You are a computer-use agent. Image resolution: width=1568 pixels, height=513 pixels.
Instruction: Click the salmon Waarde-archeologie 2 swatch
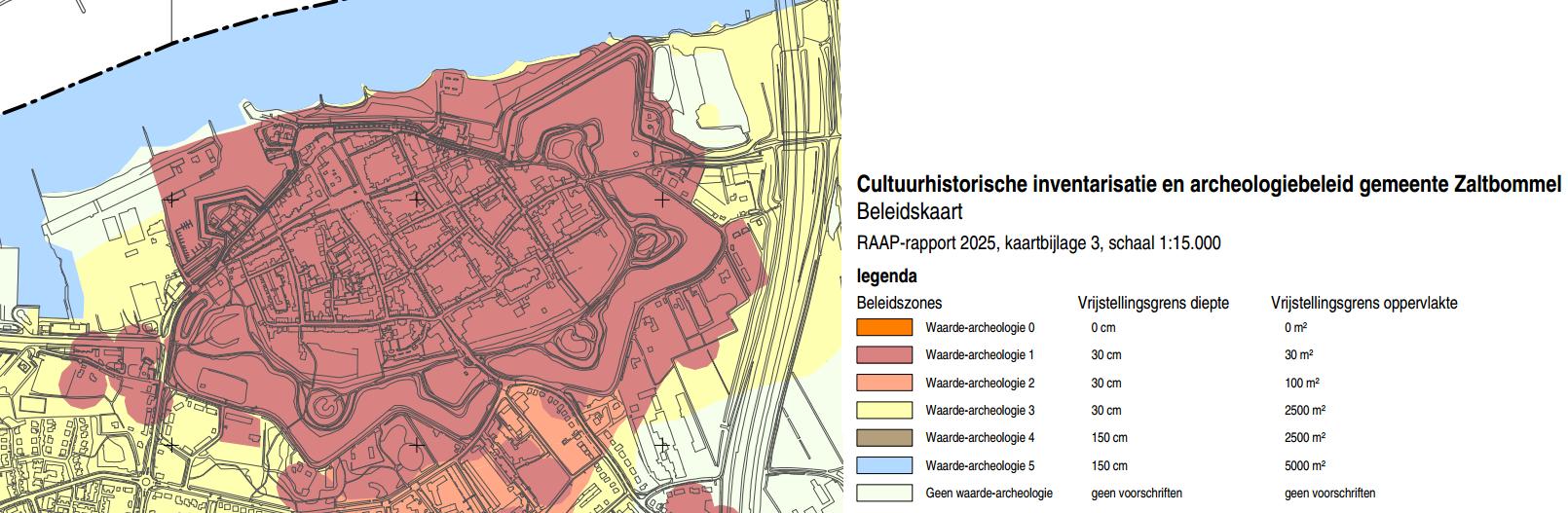coord(884,383)
